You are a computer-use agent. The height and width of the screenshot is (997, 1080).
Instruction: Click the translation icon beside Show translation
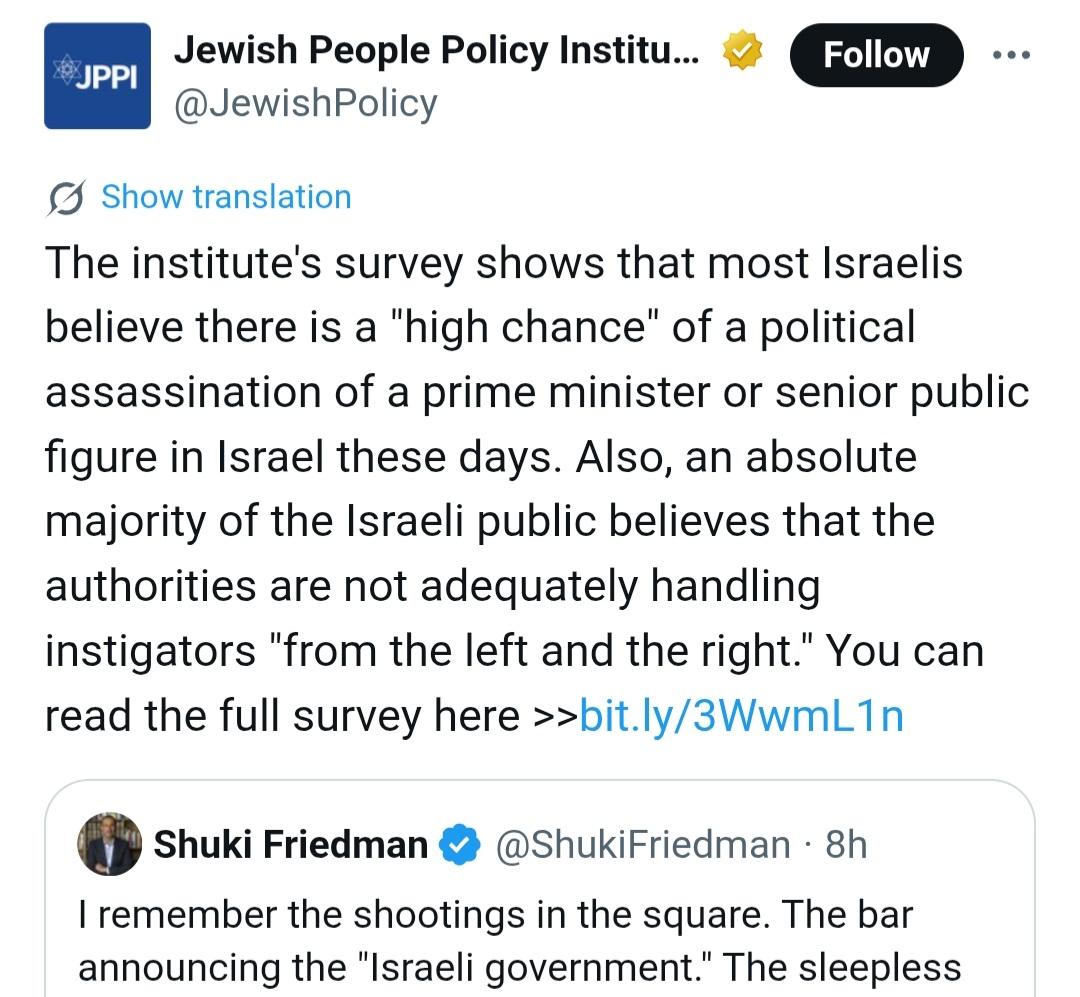coord(67,197)
